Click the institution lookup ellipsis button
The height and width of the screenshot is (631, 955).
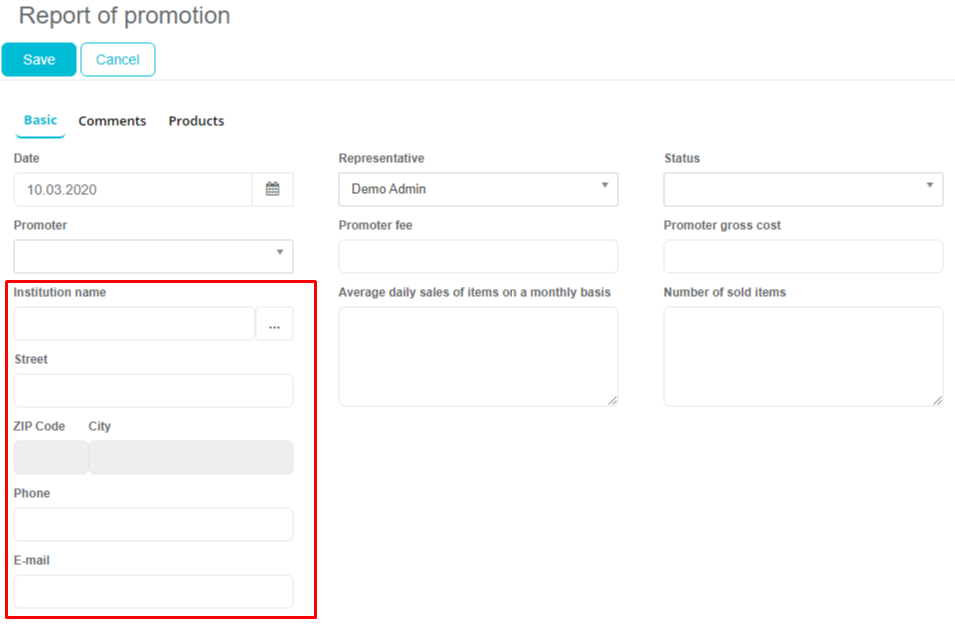coord(274,324)
